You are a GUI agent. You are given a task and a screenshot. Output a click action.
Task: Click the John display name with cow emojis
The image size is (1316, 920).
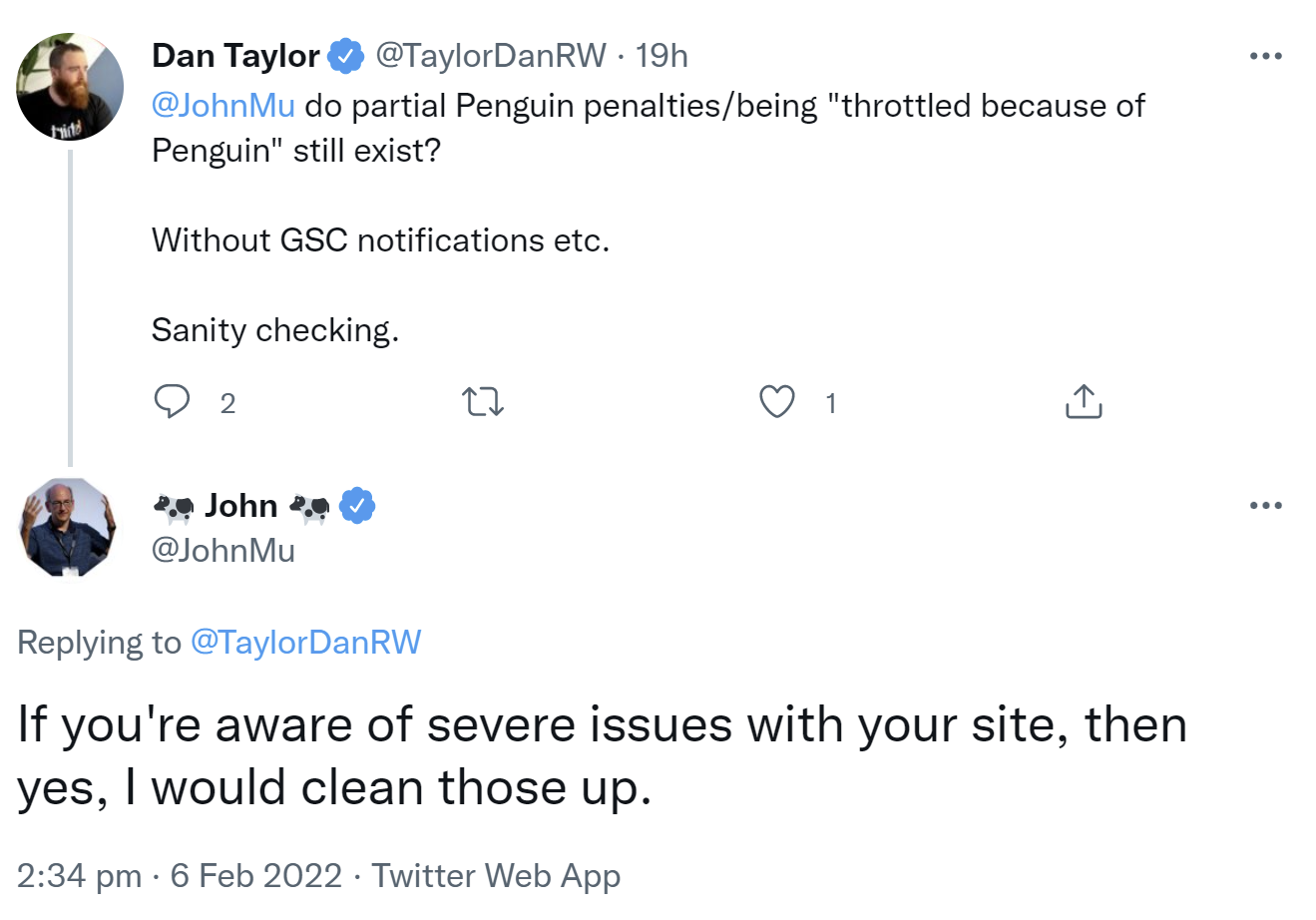coord(241,506)
